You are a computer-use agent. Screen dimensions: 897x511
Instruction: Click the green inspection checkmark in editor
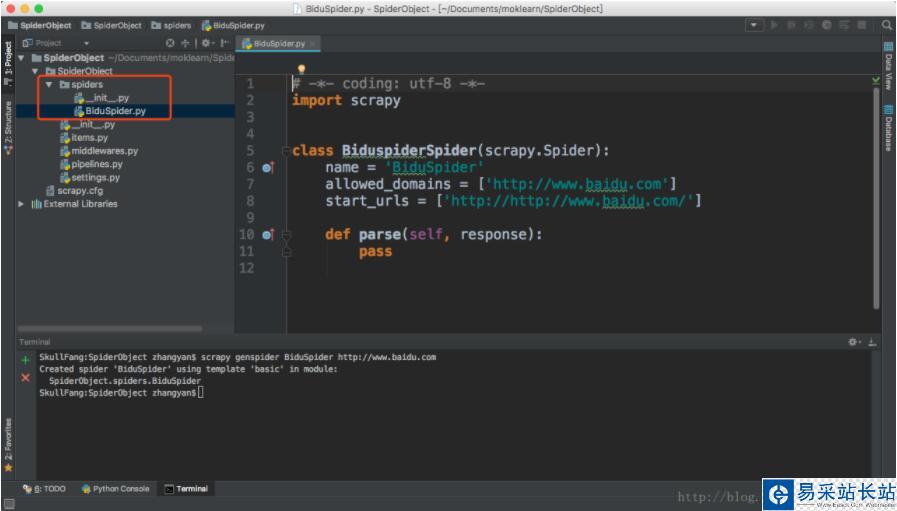[x=876, y=81]
